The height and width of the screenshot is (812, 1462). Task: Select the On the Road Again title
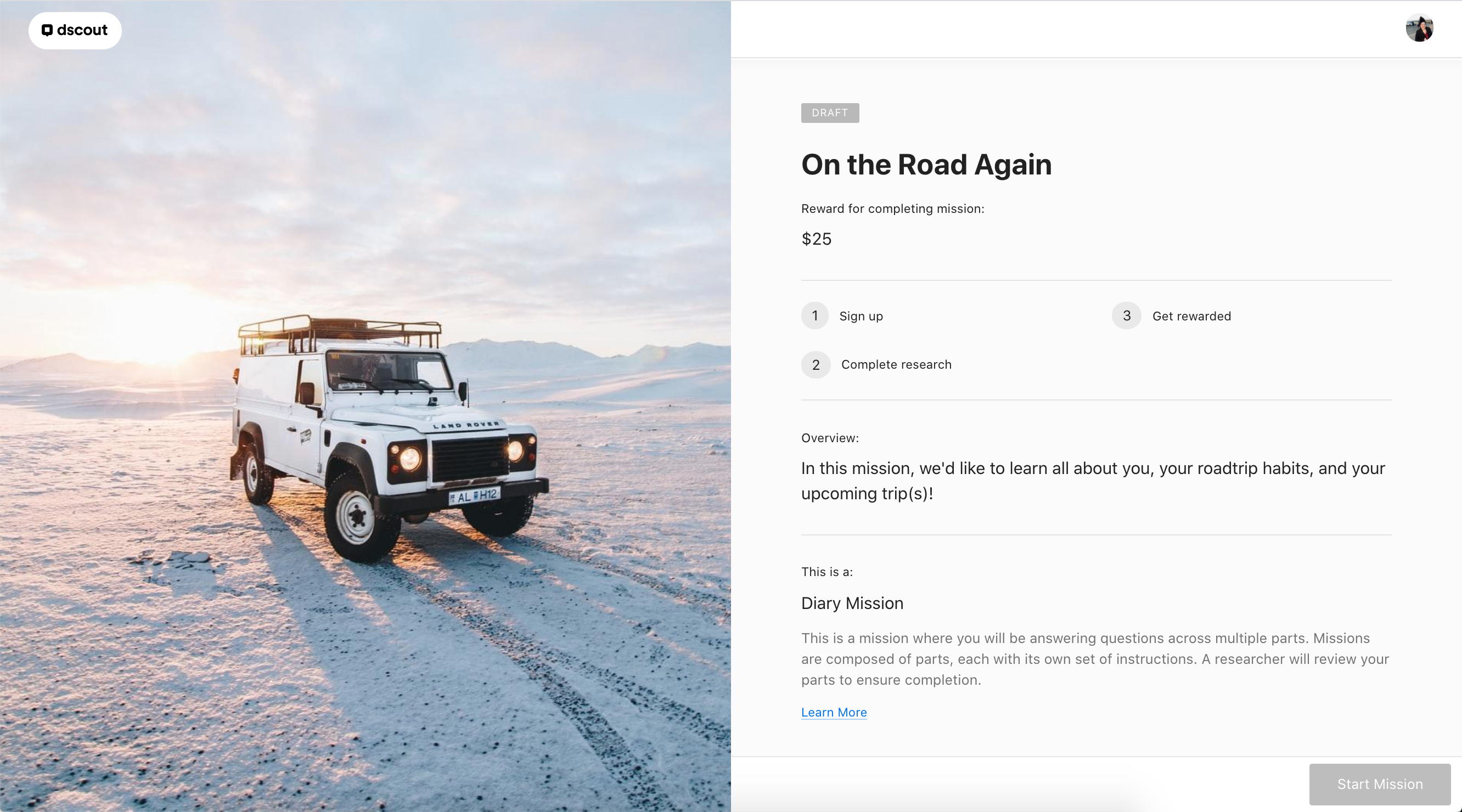pyautogui.click(x=926, y=165)
